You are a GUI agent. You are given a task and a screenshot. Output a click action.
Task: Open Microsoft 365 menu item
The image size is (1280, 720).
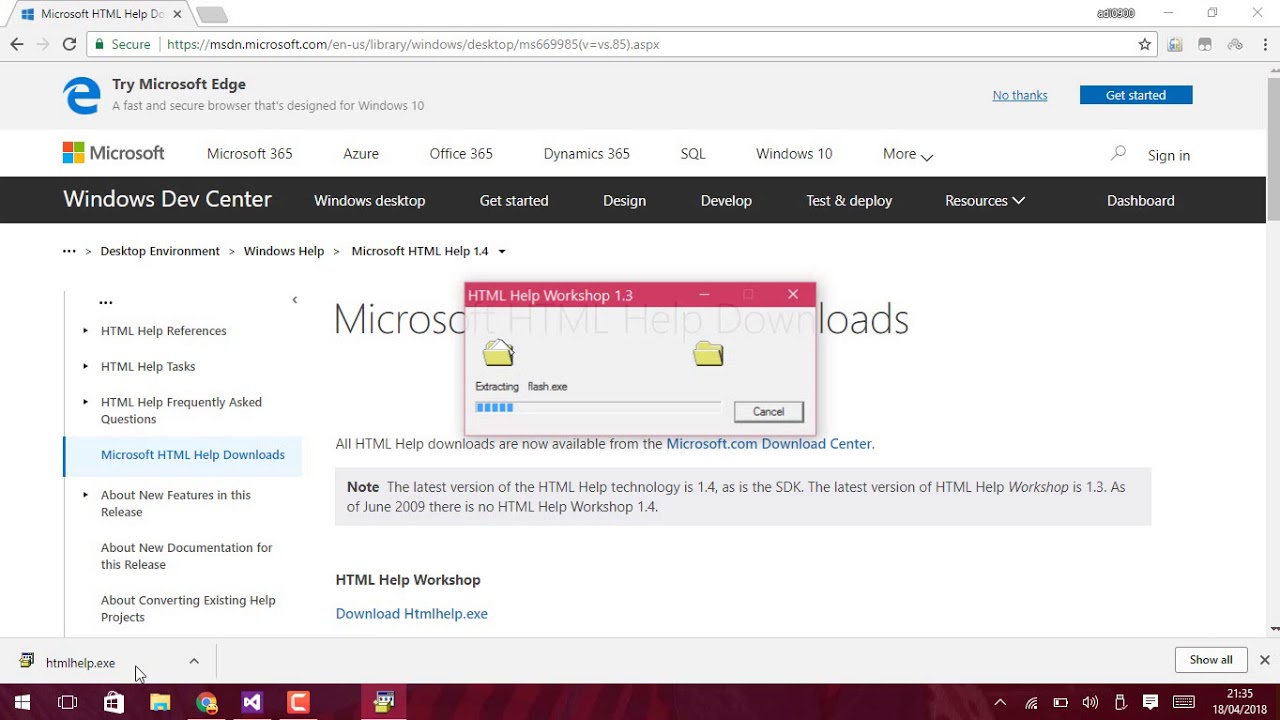(x=249, y=153)
